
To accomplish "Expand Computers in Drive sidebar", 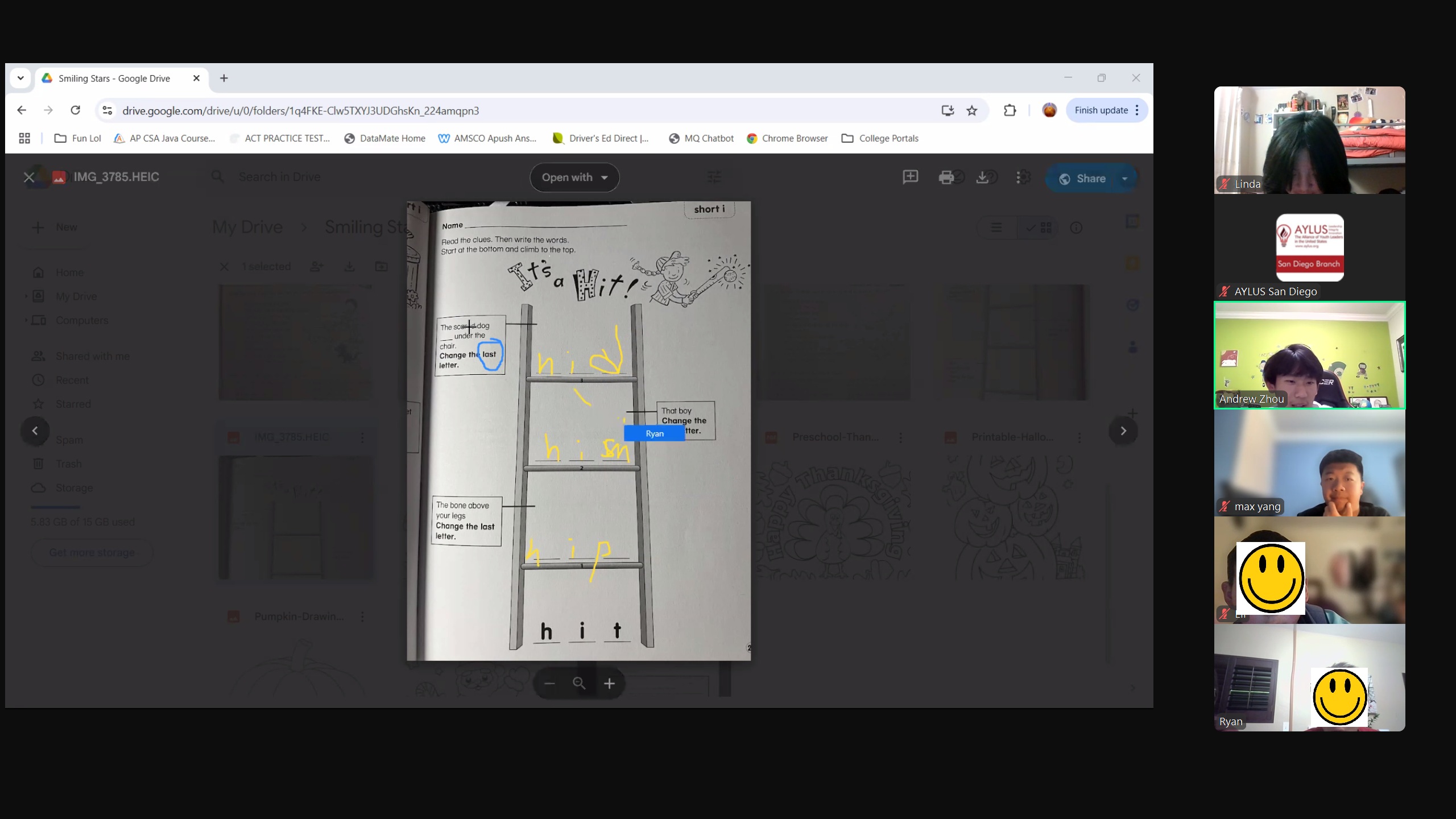I will coord(26,320).
